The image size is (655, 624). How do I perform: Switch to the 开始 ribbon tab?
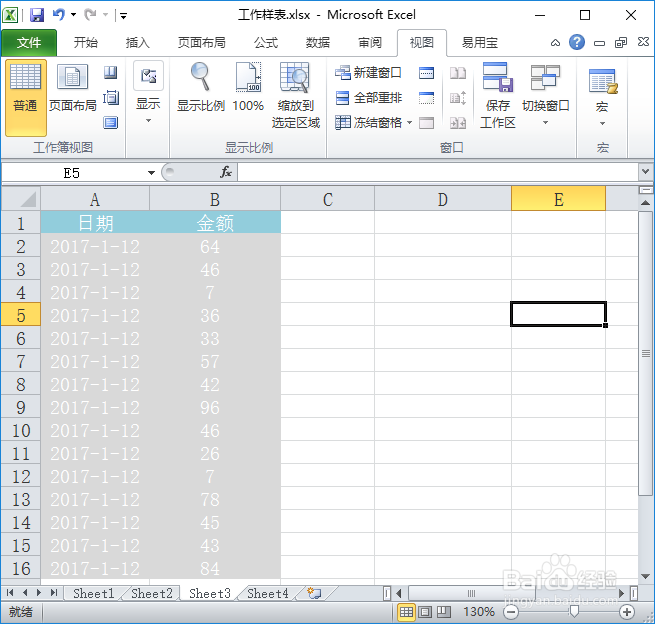(86, 43)
